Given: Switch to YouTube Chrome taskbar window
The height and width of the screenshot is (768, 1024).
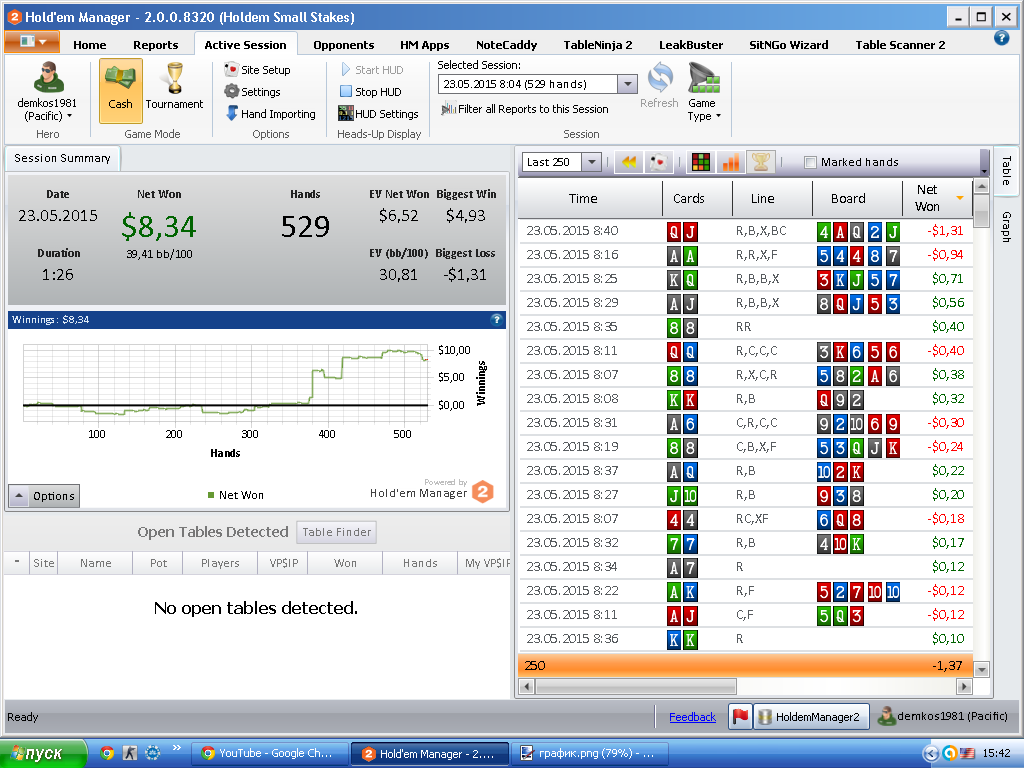Looking at the screenshot, I should [268, 753].
